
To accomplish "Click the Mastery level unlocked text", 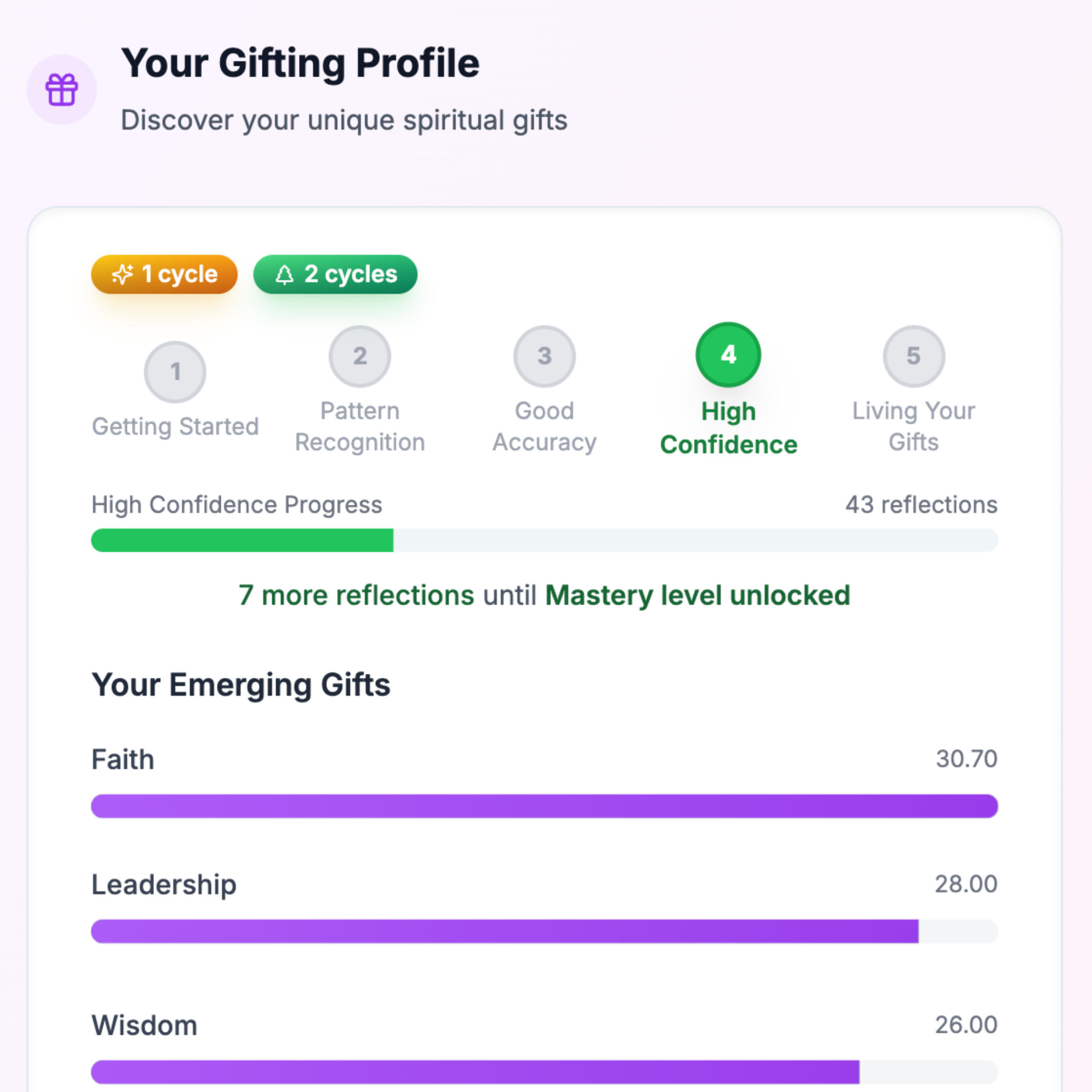I will point(697,595).
